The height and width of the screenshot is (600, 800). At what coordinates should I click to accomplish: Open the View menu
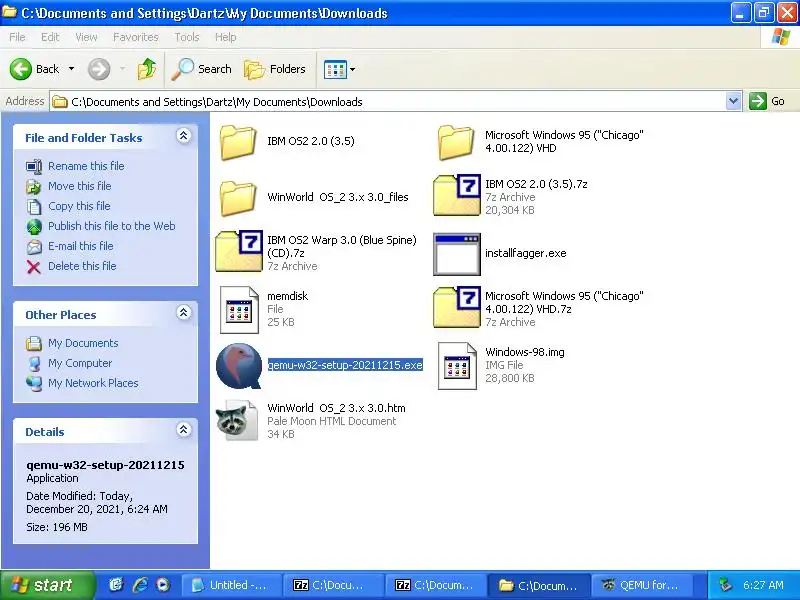click(86, 37)
